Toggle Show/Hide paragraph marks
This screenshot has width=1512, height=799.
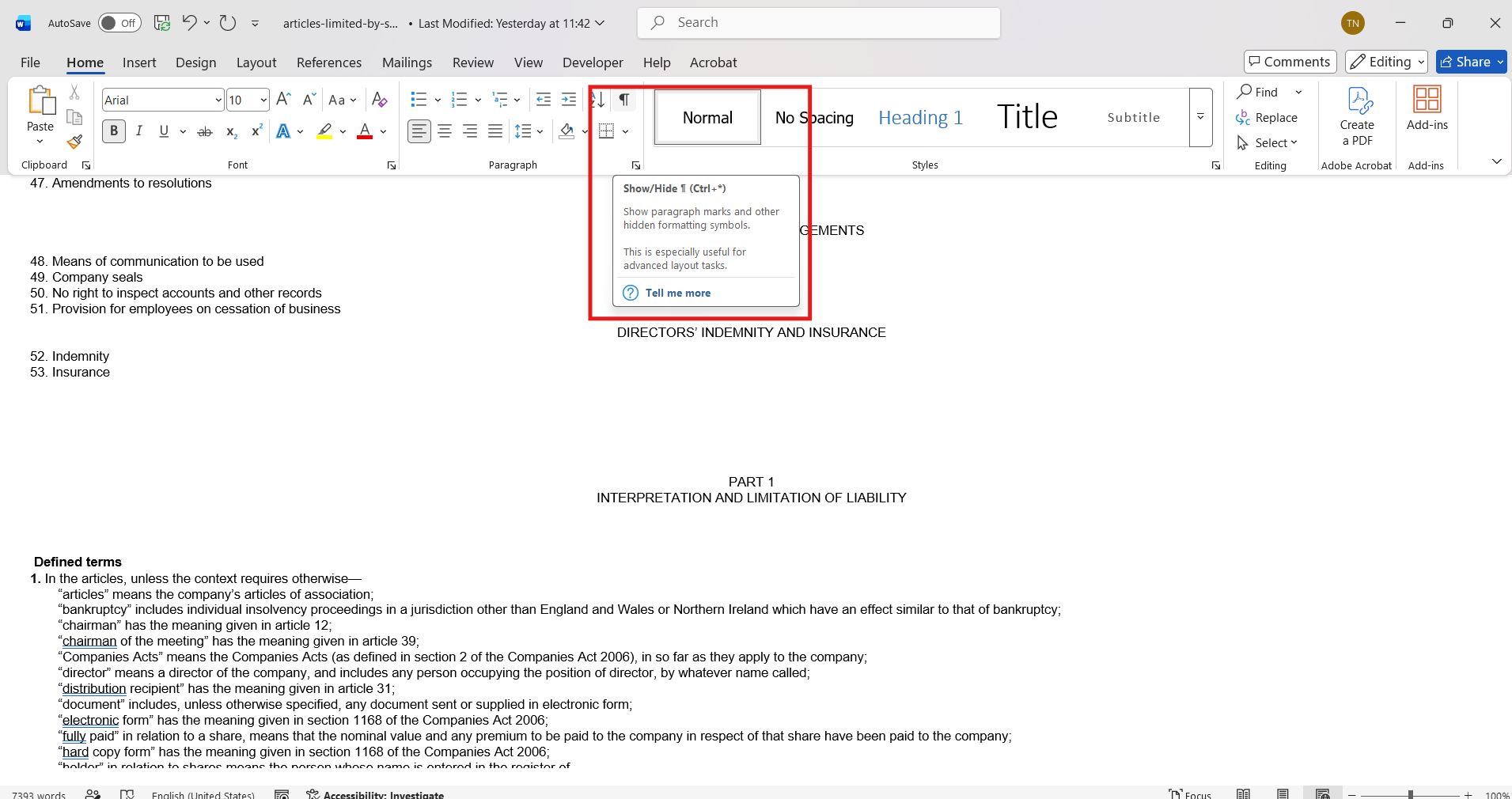click(624, 100)
